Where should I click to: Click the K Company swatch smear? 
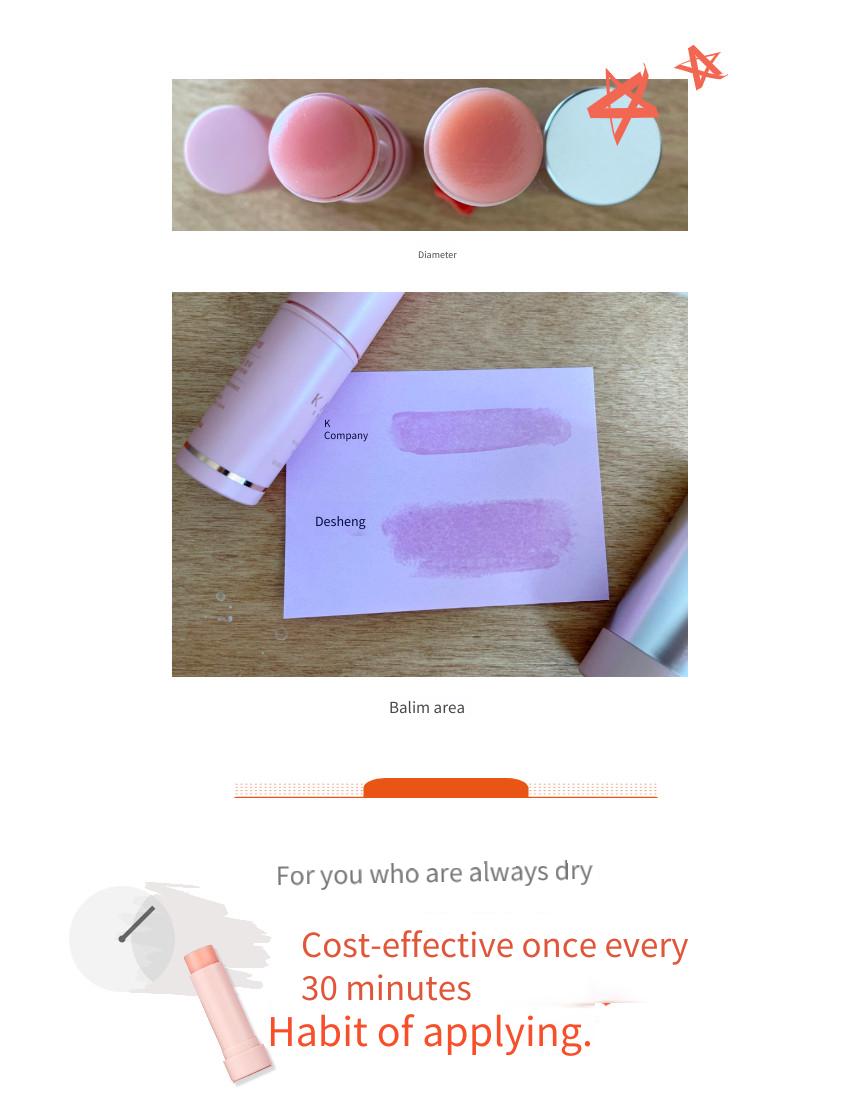tap(481, 429)
